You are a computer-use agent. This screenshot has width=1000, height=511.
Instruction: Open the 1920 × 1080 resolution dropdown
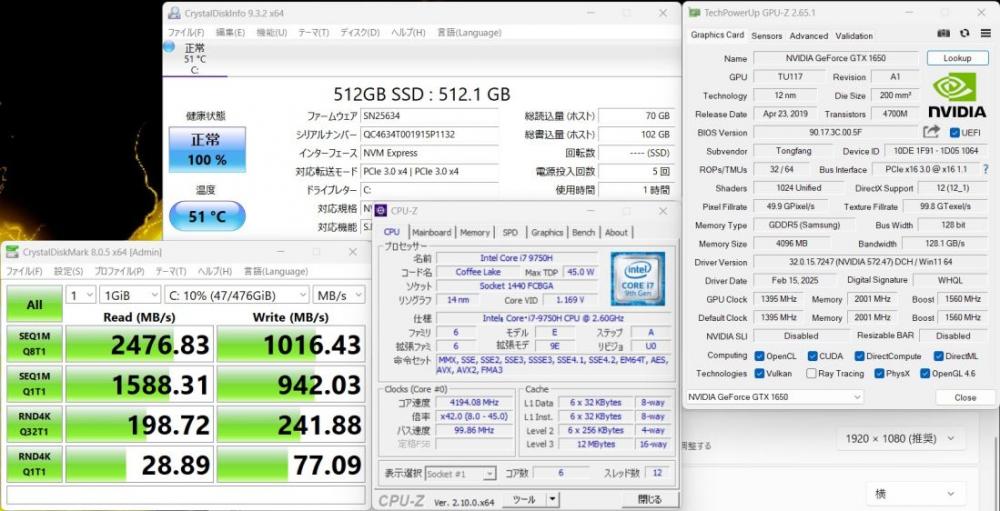pos(900,438)
